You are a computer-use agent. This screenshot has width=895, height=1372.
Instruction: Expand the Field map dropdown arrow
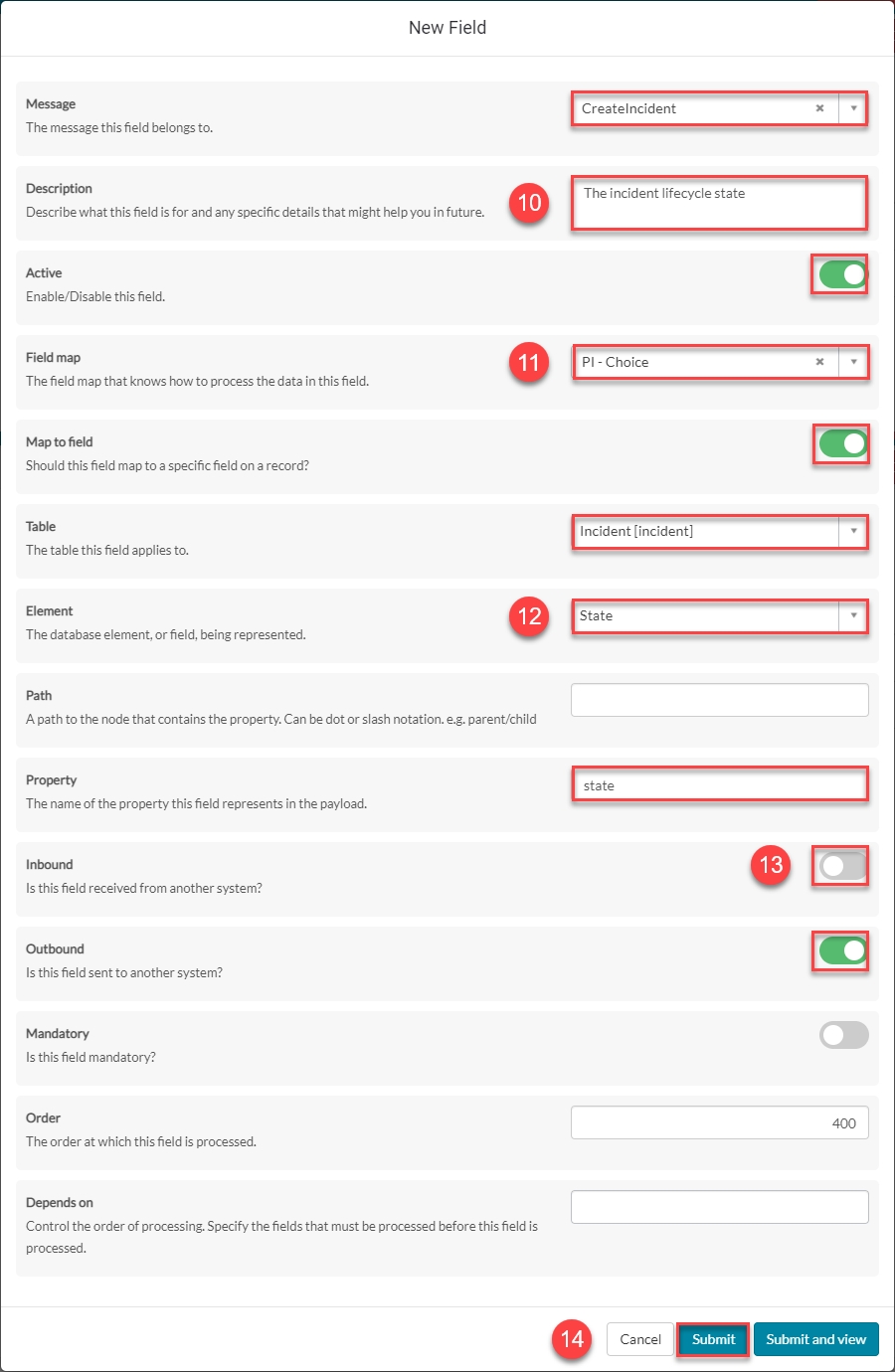click(x=853, y=362)
